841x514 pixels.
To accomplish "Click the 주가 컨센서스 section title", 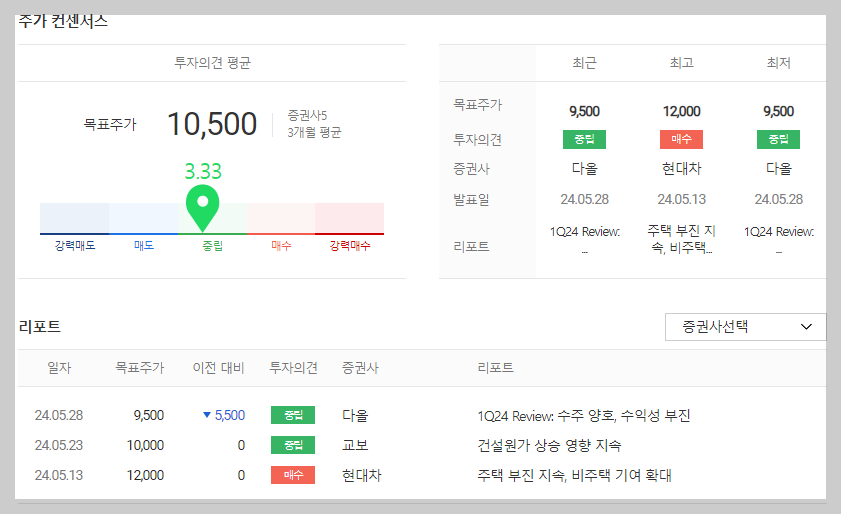I will [63, 21].
